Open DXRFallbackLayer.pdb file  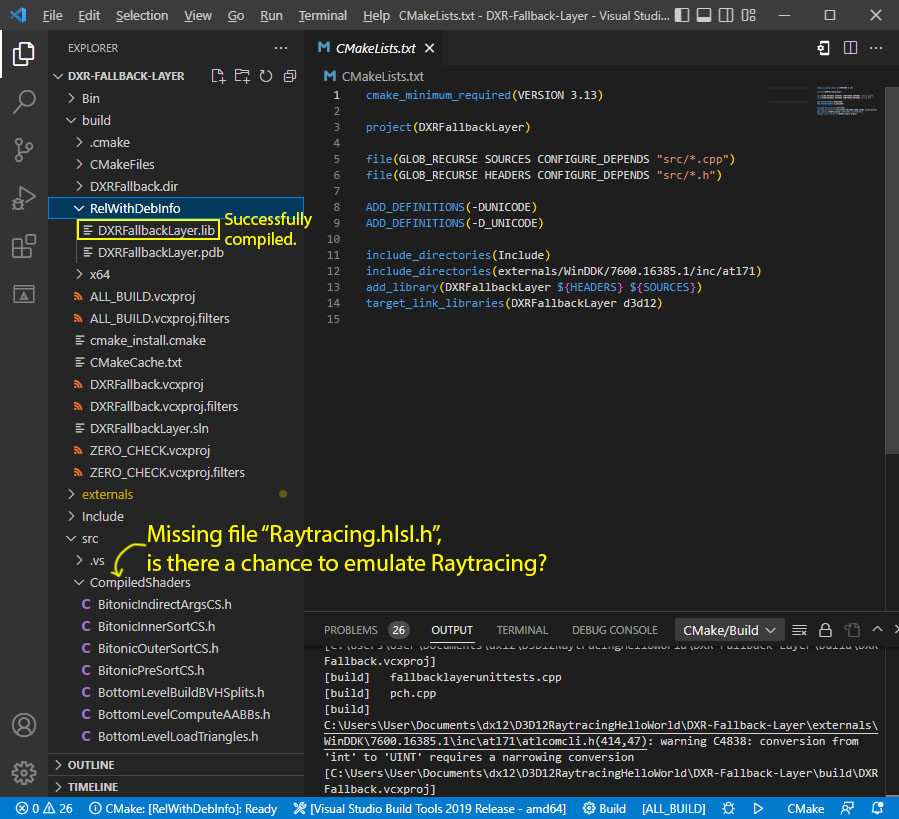pyautogui.click(x=176, y=252)
